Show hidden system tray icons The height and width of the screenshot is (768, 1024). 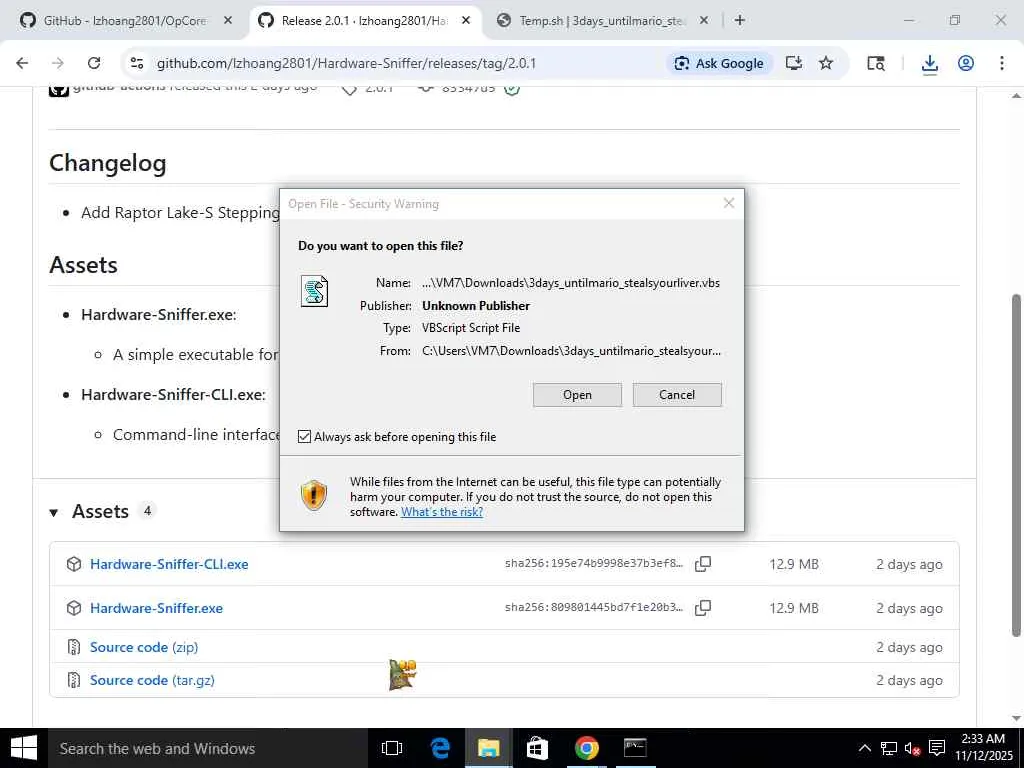point(864,748)
